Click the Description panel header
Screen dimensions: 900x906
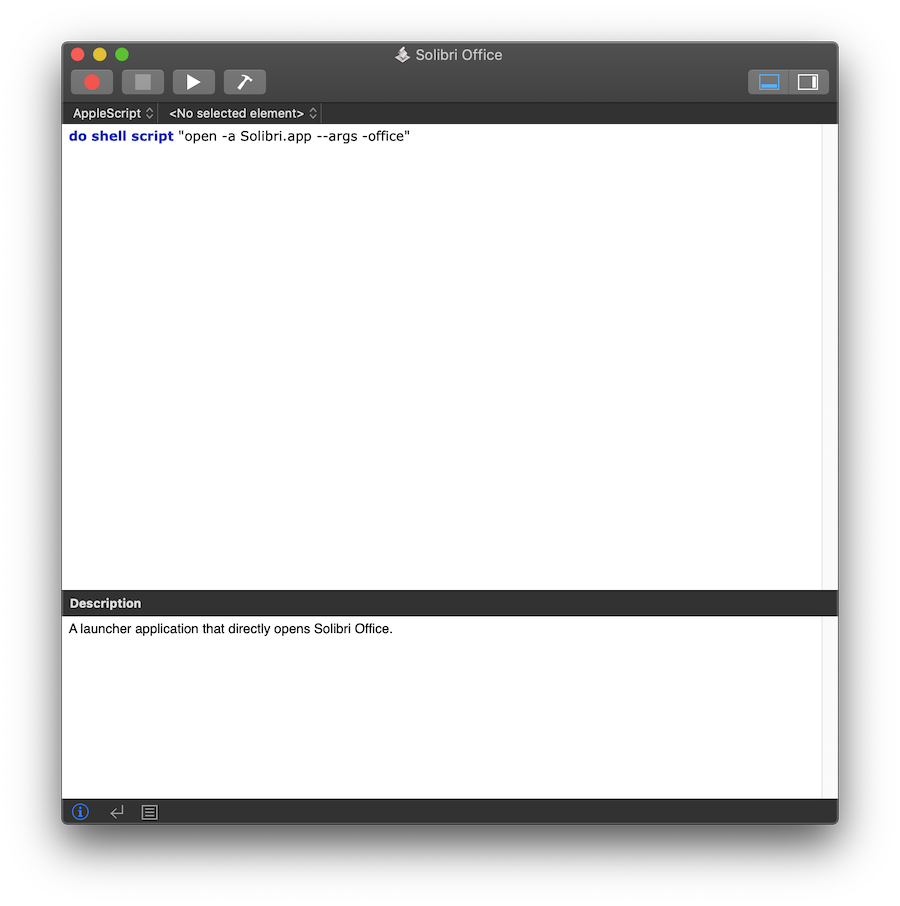449,603
